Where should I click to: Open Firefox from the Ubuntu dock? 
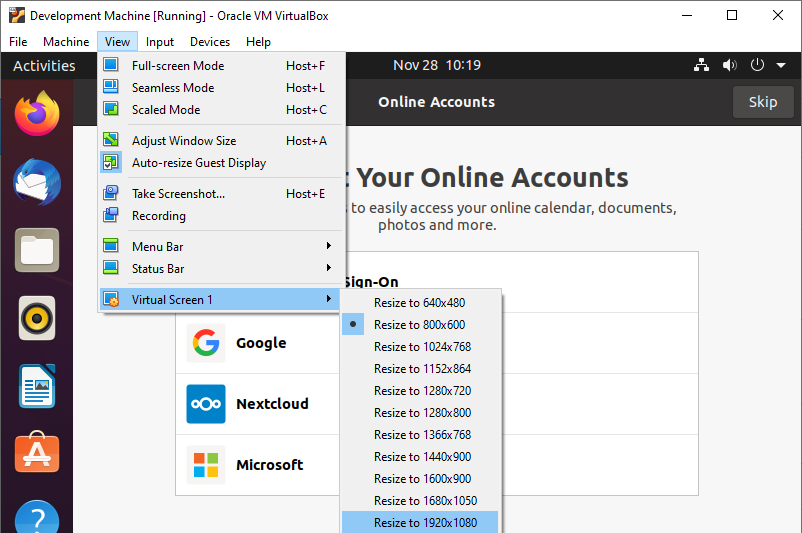[37, 114]
